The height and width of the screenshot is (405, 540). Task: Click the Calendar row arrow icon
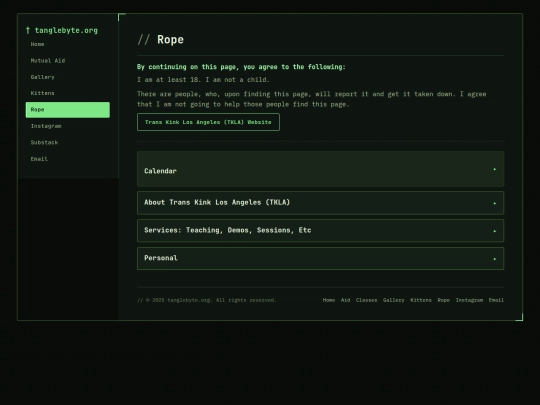[495, 169]
